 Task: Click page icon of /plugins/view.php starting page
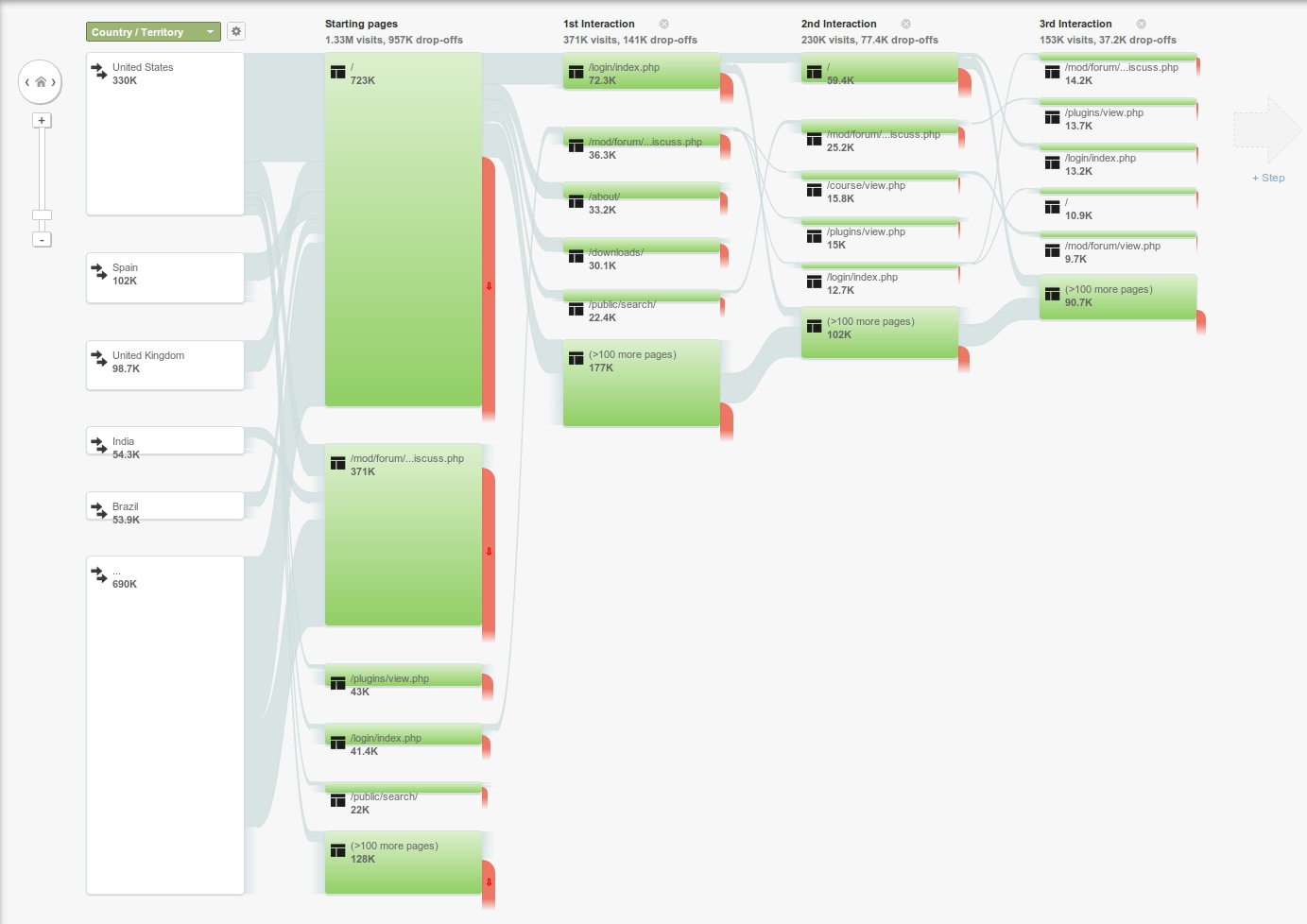coord(337,682)
